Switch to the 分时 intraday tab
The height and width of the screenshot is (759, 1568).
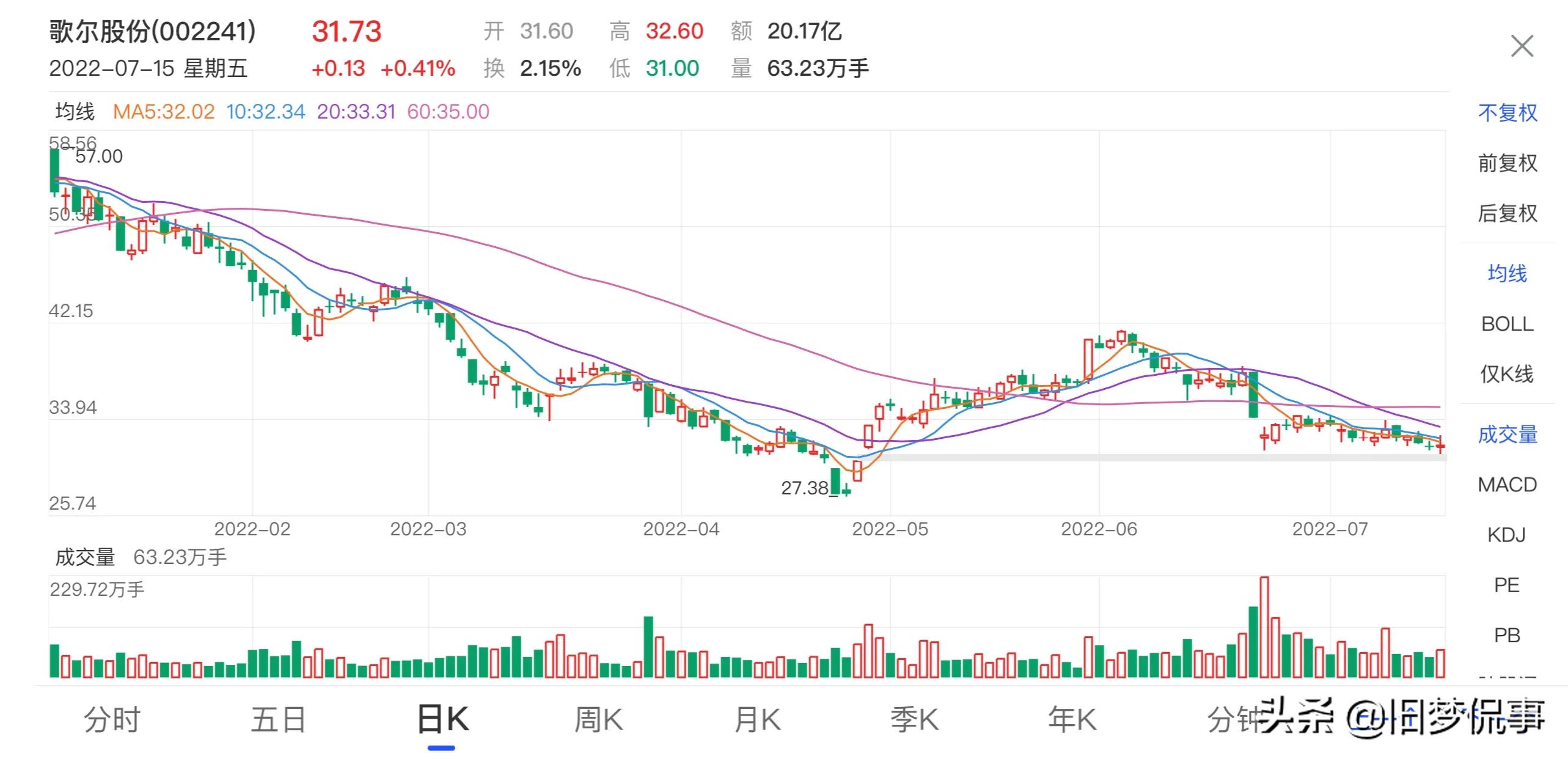(112, 719)
